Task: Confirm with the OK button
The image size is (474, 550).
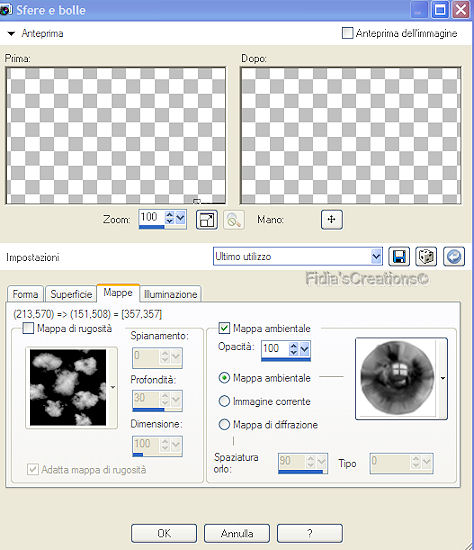Action: tap(164, 533)
